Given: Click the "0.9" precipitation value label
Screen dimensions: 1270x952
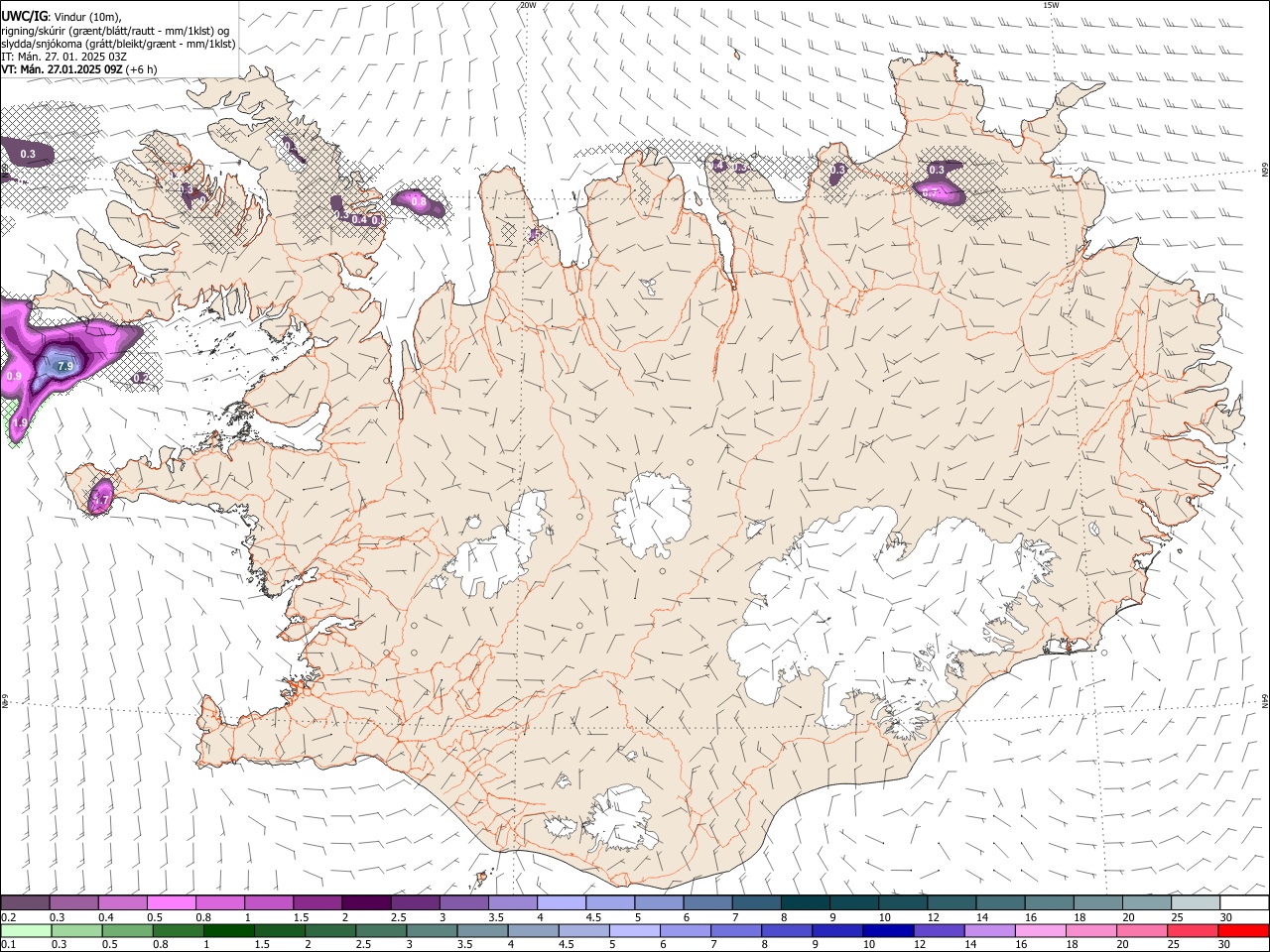Looking at the screenshot, I should coord(14,377).
